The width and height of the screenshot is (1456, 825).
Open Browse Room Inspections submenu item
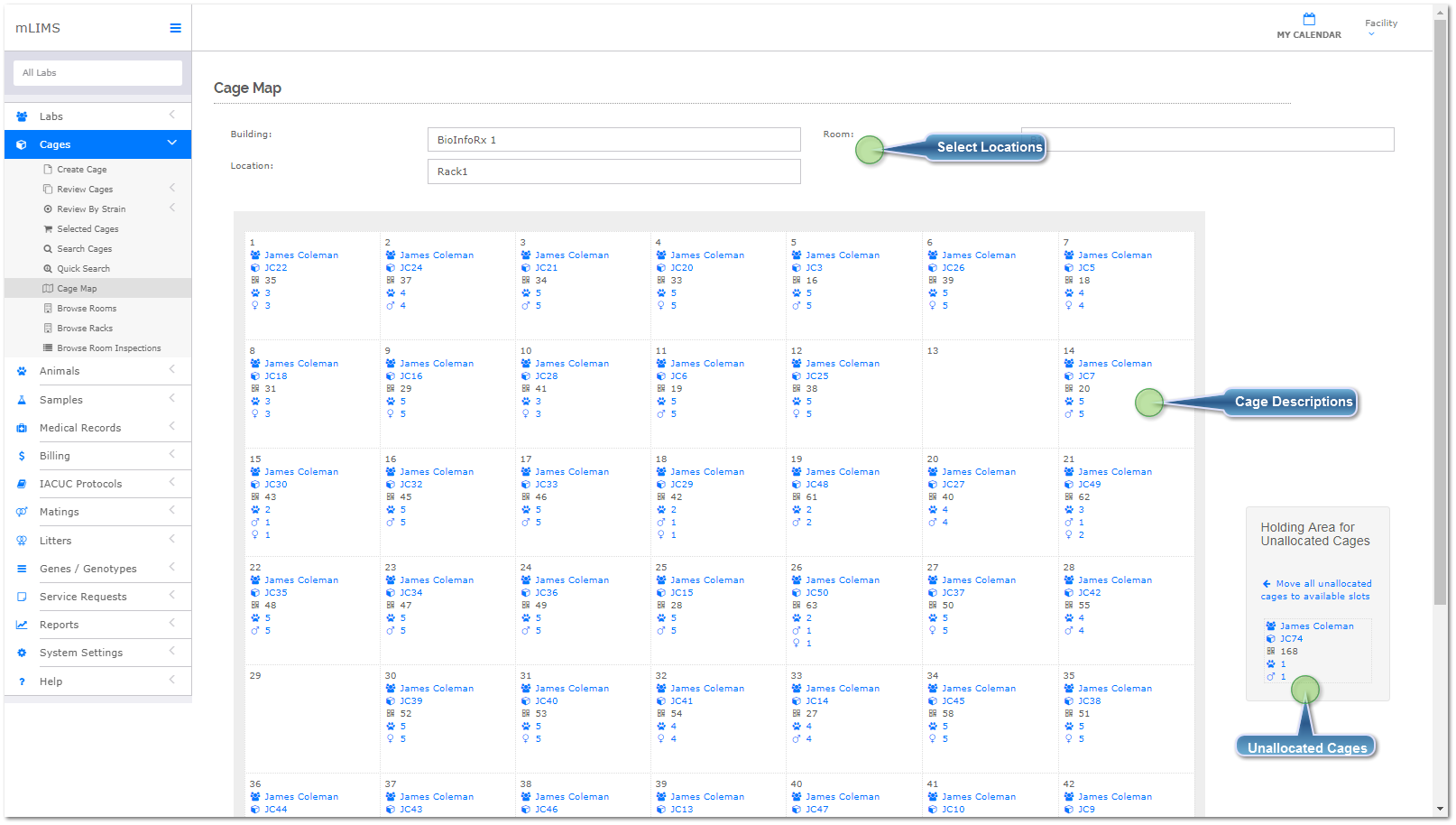click(109, 348)
